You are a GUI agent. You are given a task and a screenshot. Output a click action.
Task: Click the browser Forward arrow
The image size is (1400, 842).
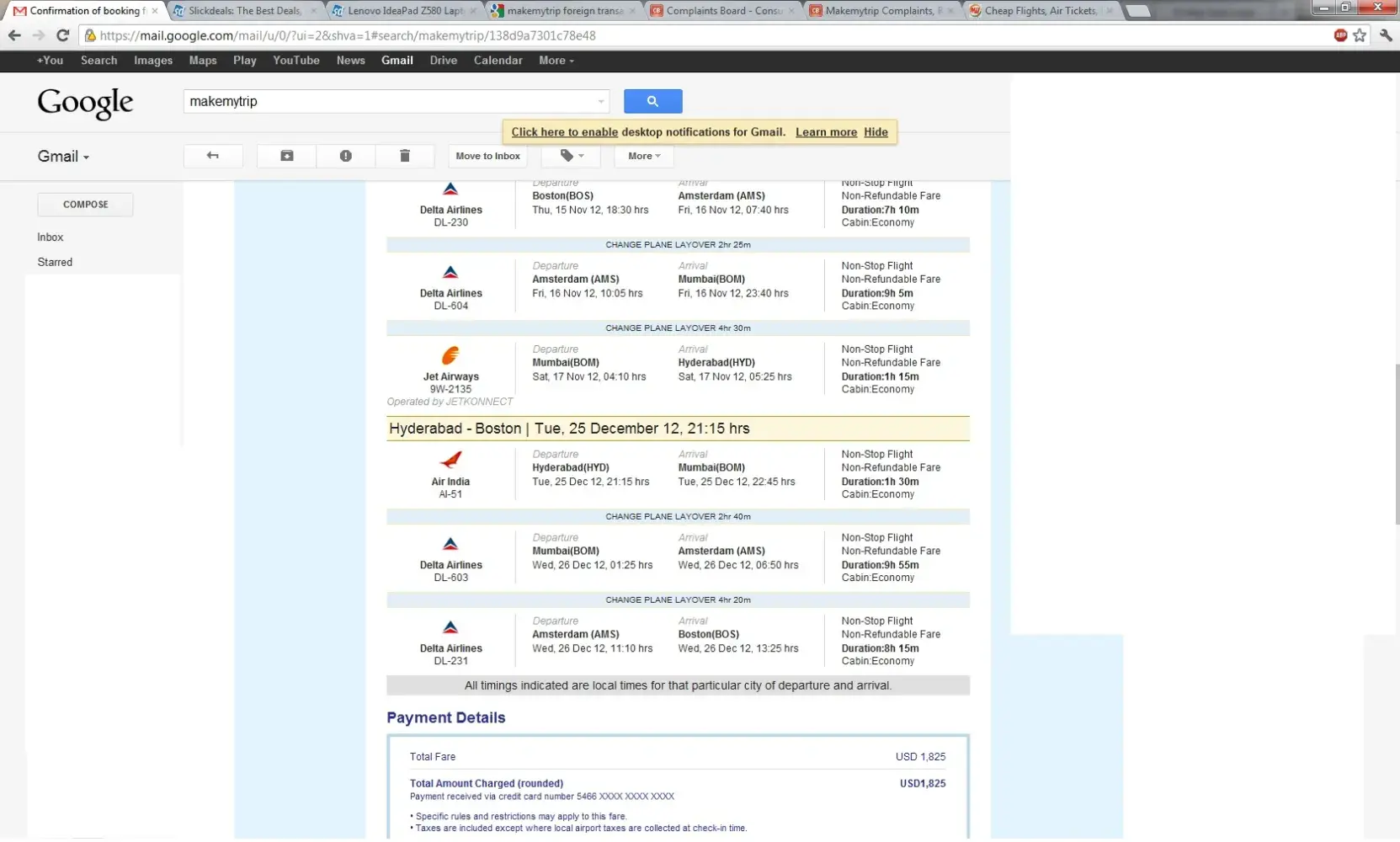click(x=39, y=35)
